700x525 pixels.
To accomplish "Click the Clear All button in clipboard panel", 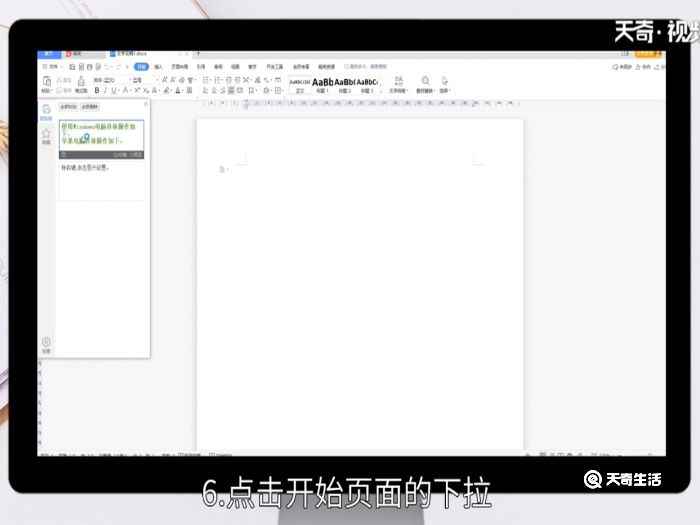I will 90,105.
